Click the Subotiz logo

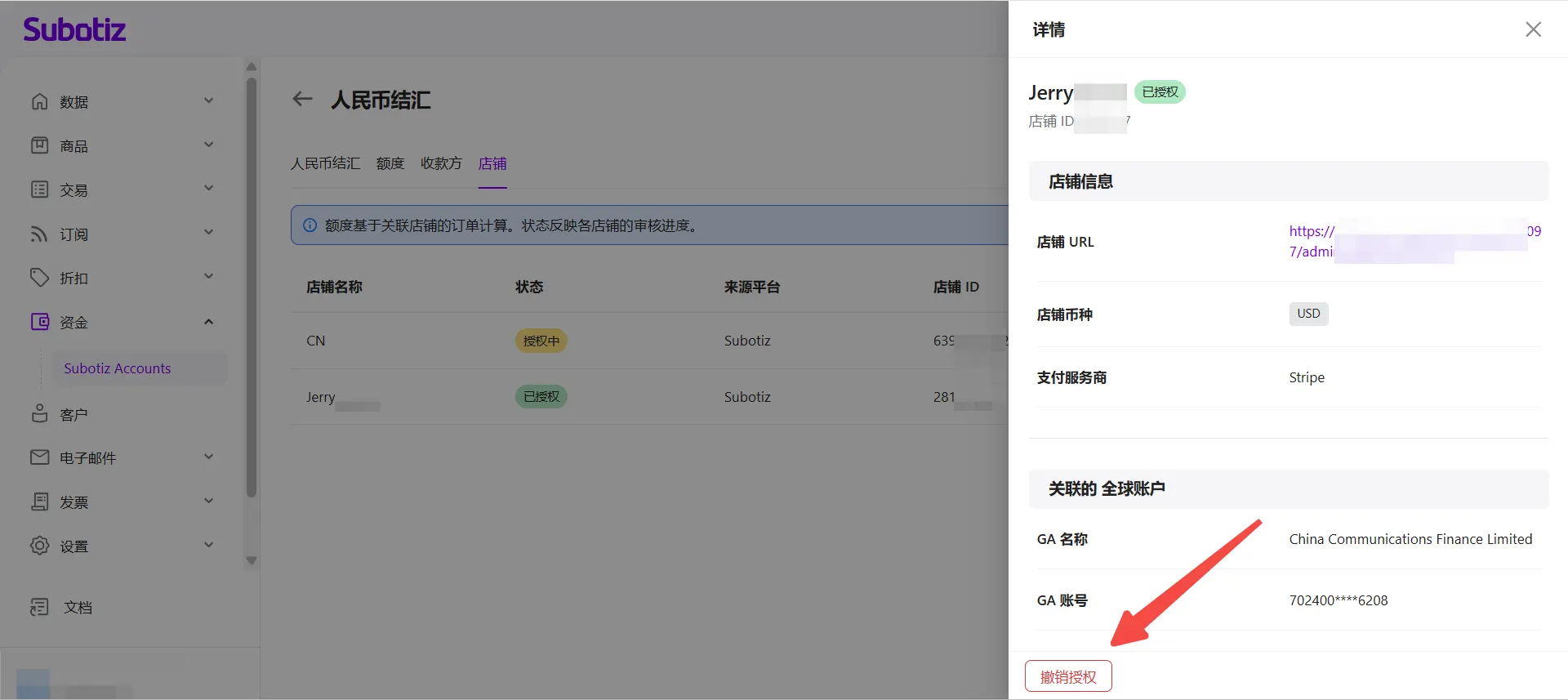[x=74, y=29]
